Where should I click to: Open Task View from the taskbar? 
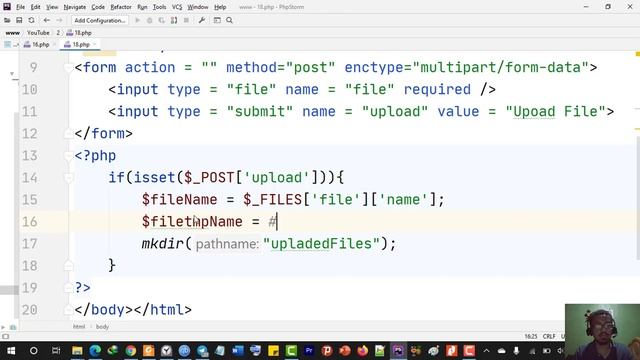click(x=56, y=350)
